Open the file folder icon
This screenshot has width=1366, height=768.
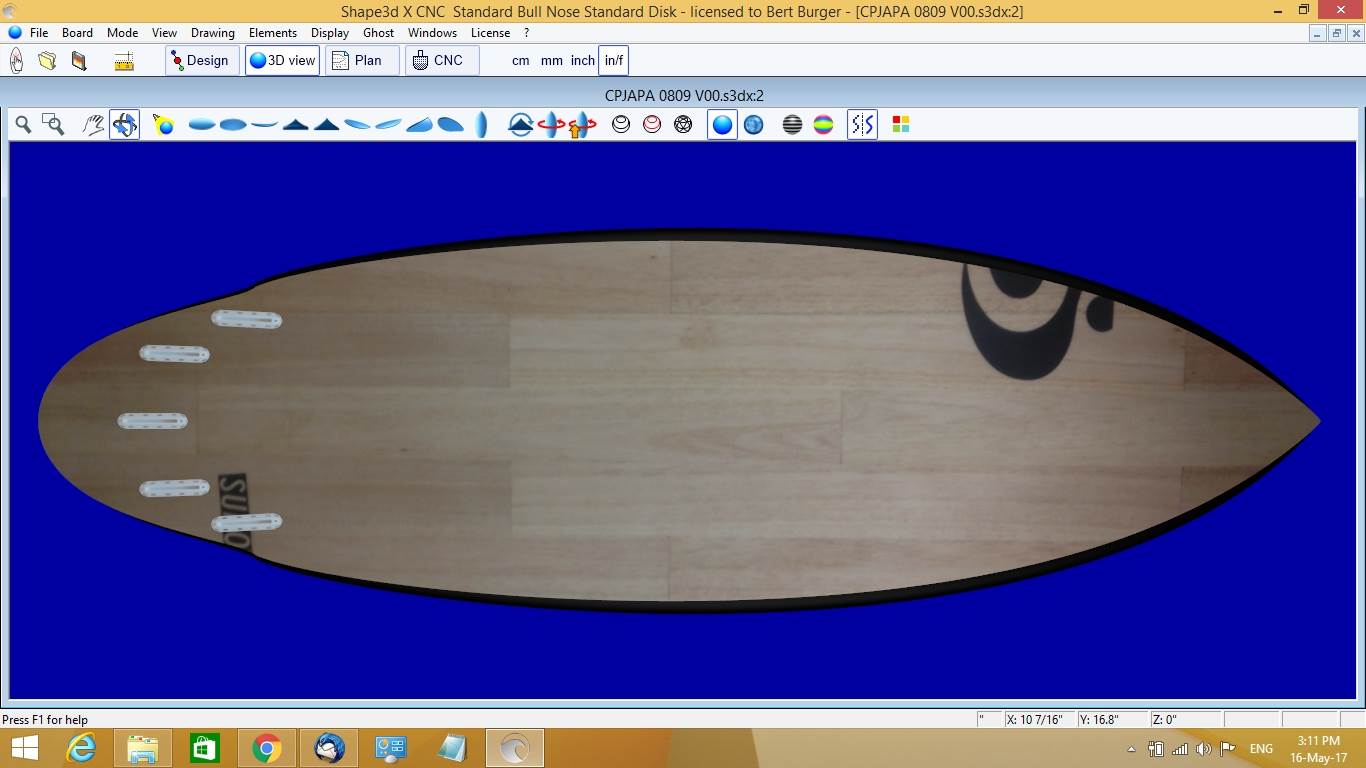coord(47,61)
